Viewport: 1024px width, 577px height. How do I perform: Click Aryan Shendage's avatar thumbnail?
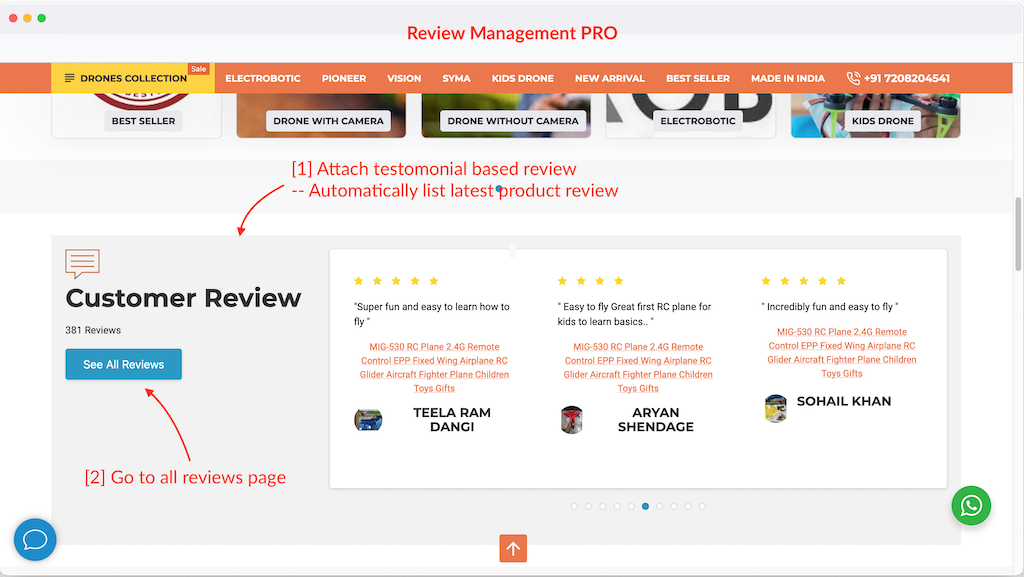(x=572, y=420)
